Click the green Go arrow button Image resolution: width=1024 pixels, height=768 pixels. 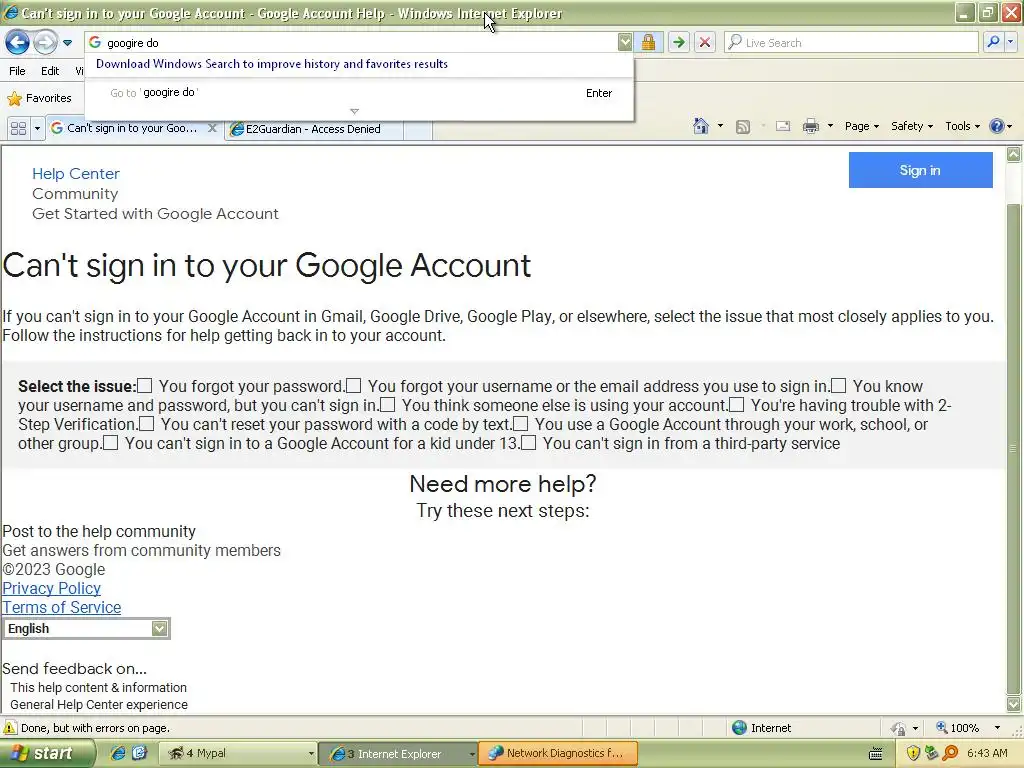pyautogui.click(x=679, y=42)
